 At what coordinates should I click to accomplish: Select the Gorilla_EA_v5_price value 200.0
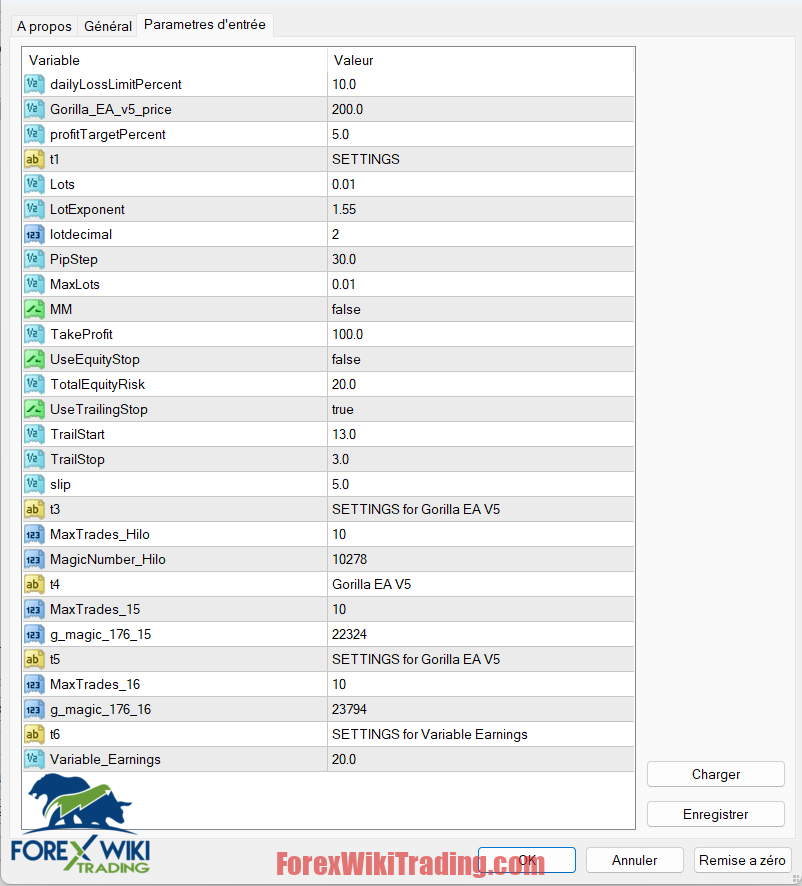(348, 109)
